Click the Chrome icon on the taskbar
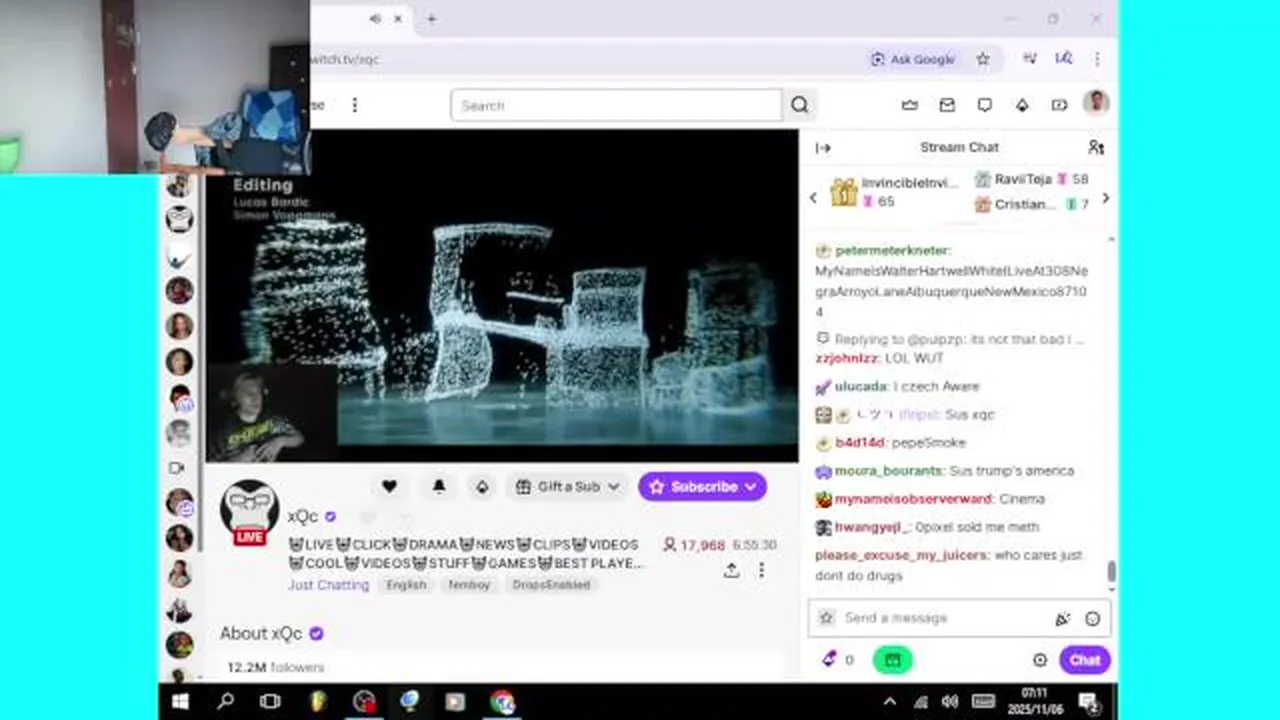1280x720 pixels. 502,702
